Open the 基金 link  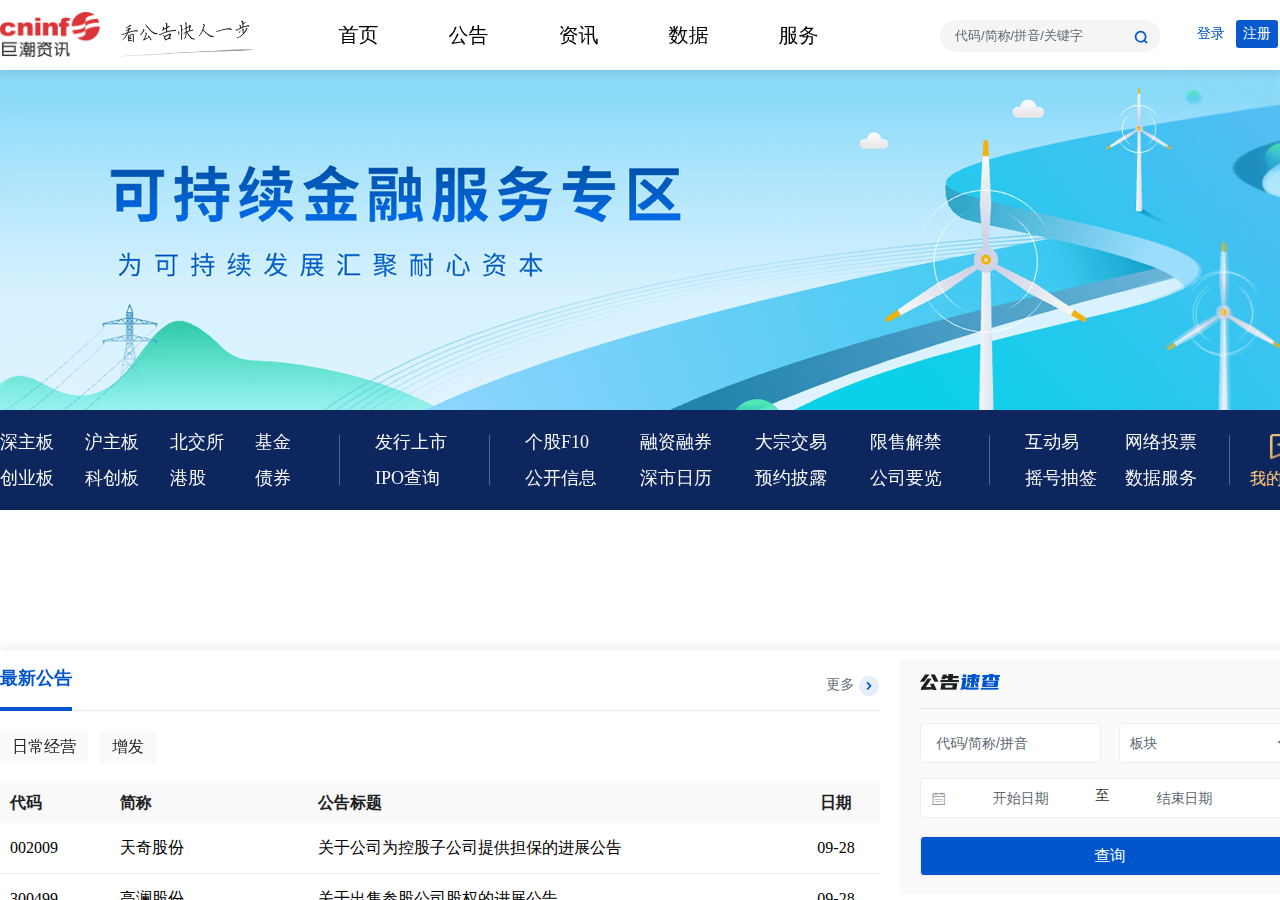click(273, 442)
